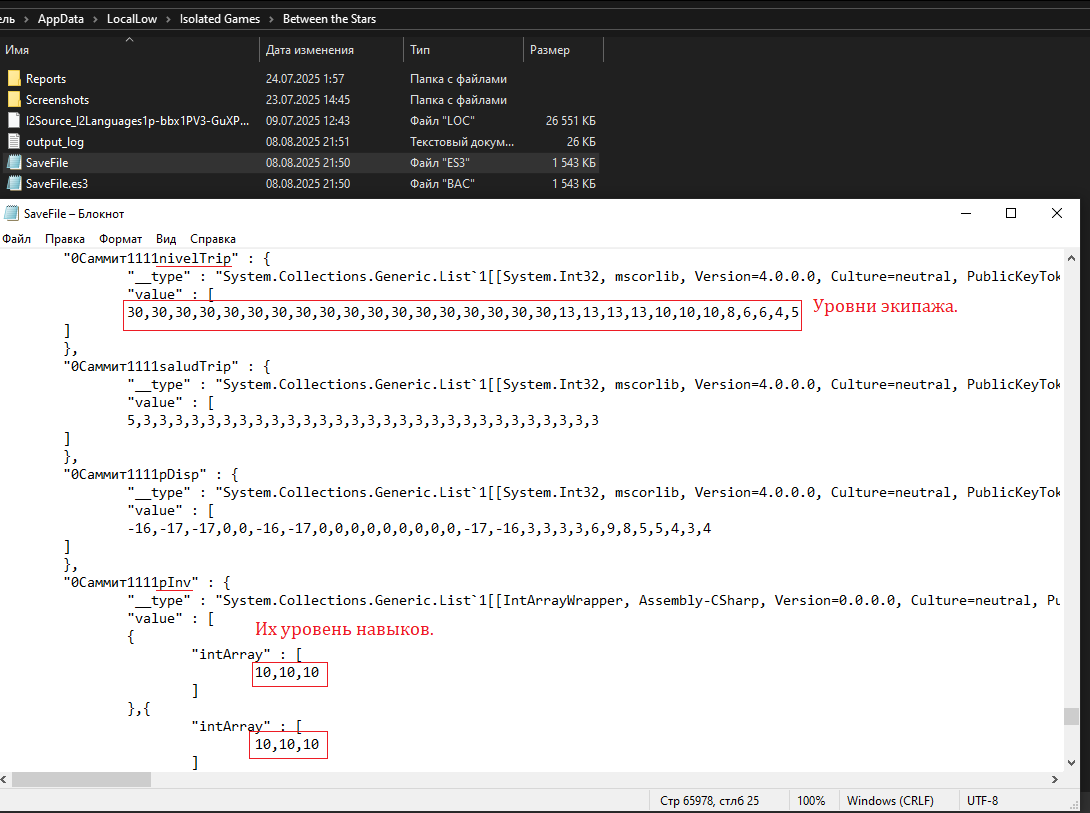
Task: Place cursor on the nivelTrip values line
Action: (x=462, y=313)
